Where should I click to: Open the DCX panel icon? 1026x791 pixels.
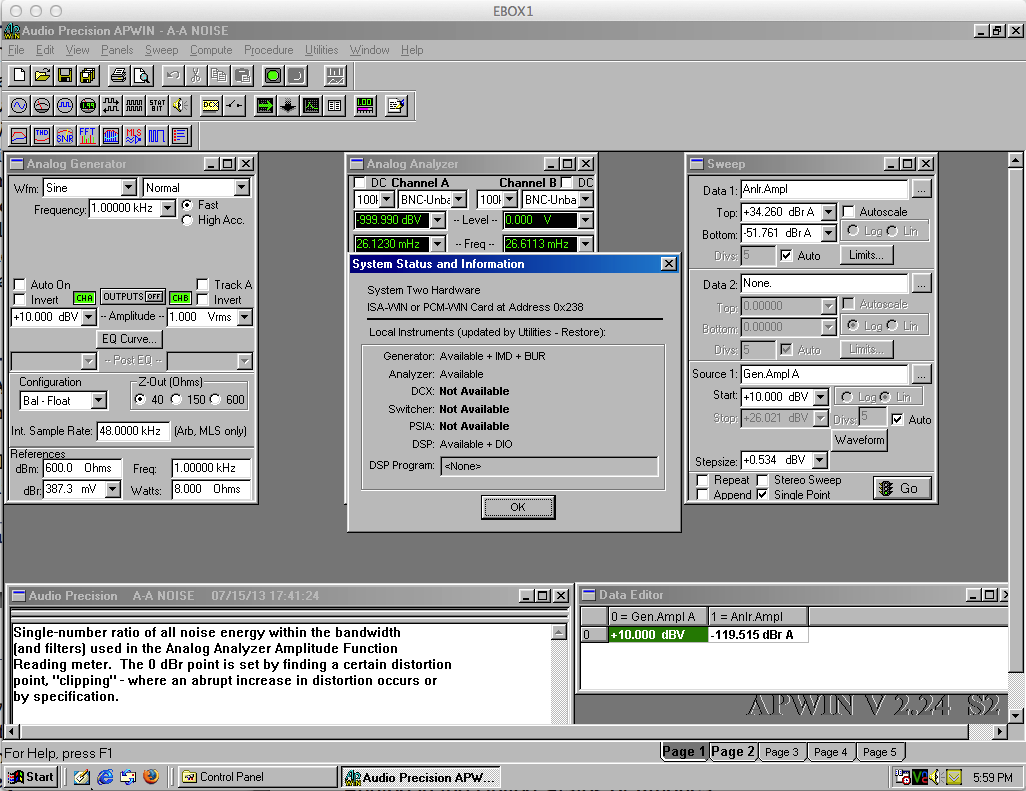pos(211,105)
